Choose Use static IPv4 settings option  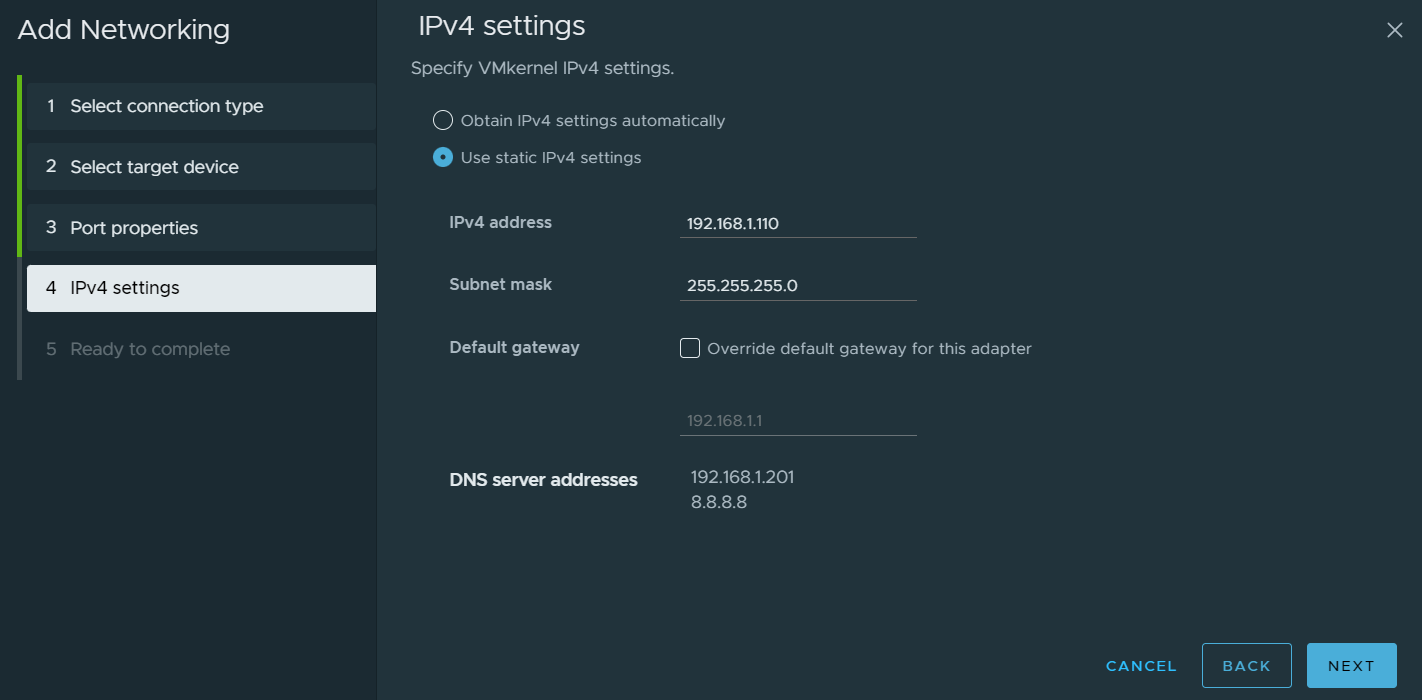443,158
